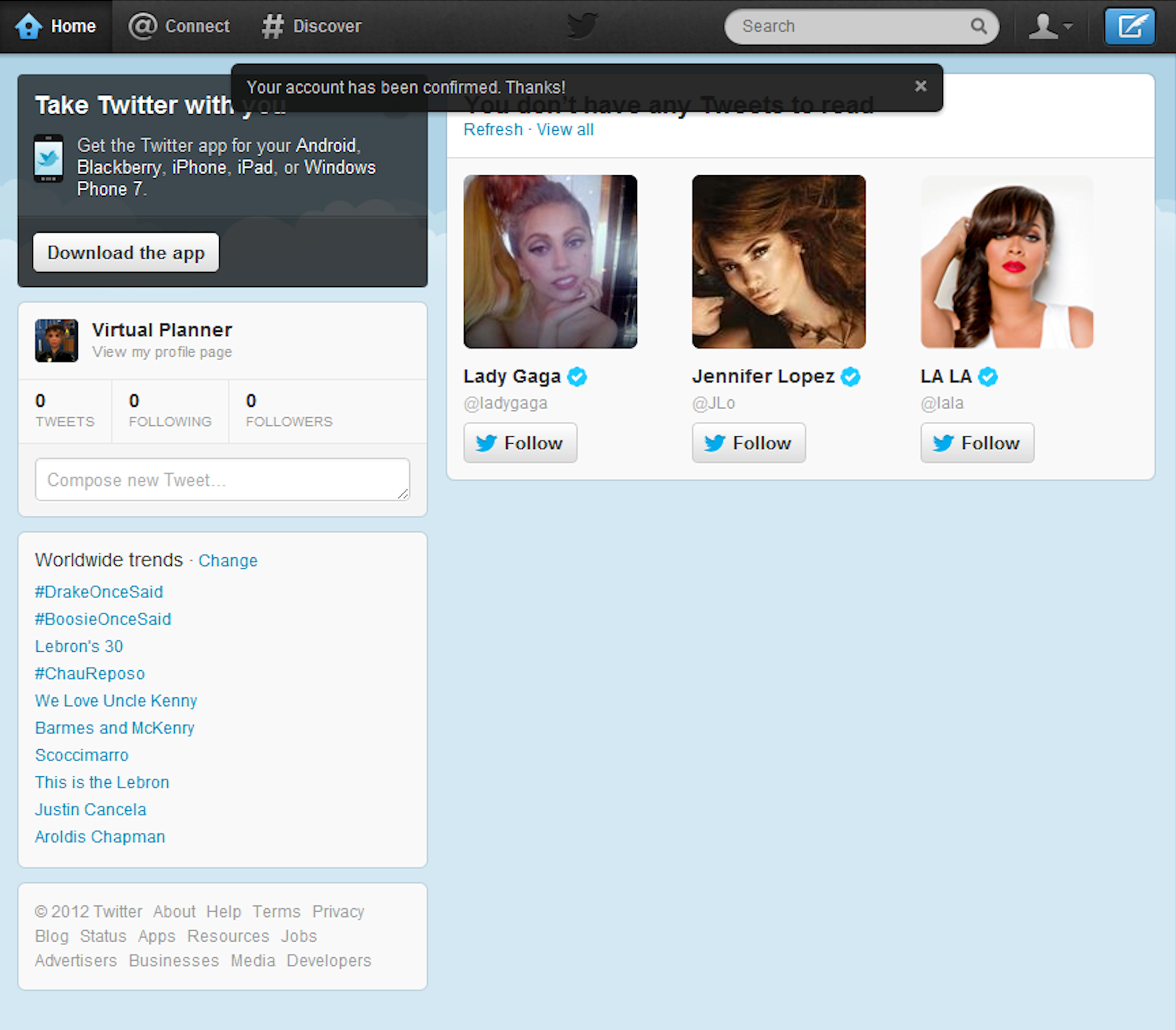Open the Status footer link
Screen dimensions: 1176x1030
(x=103, y=936)
